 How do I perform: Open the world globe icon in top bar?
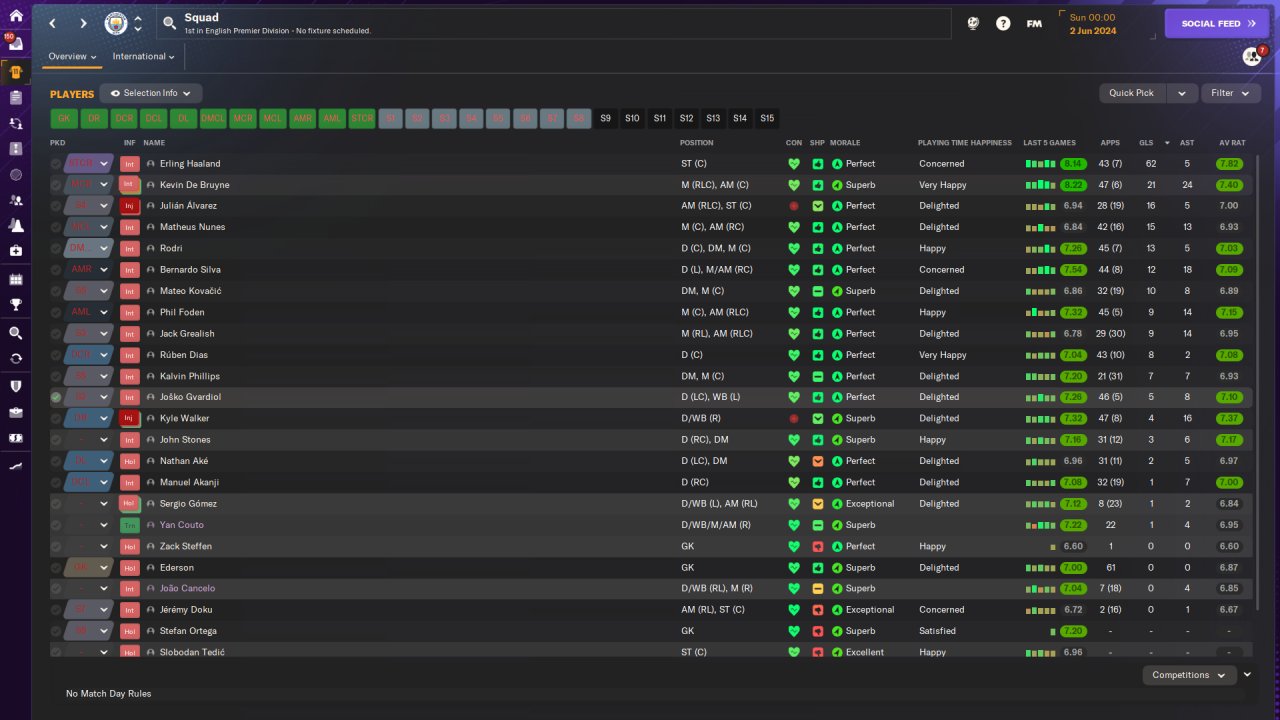[973, 23]
